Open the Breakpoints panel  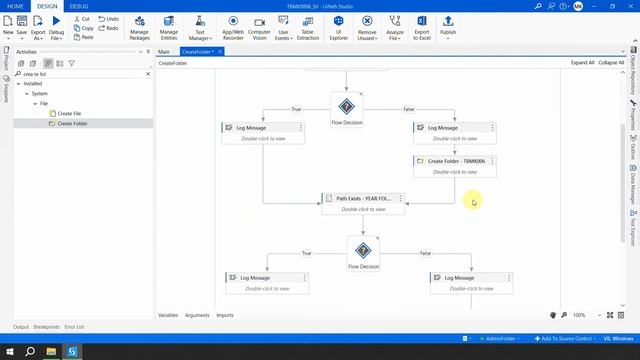47,327
